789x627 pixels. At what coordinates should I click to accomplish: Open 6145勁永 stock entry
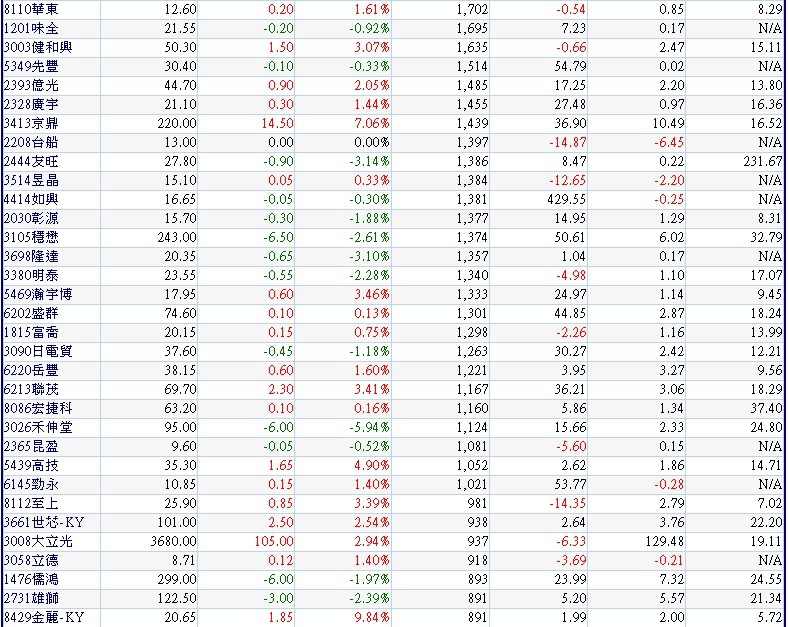(x=31, y=485)
